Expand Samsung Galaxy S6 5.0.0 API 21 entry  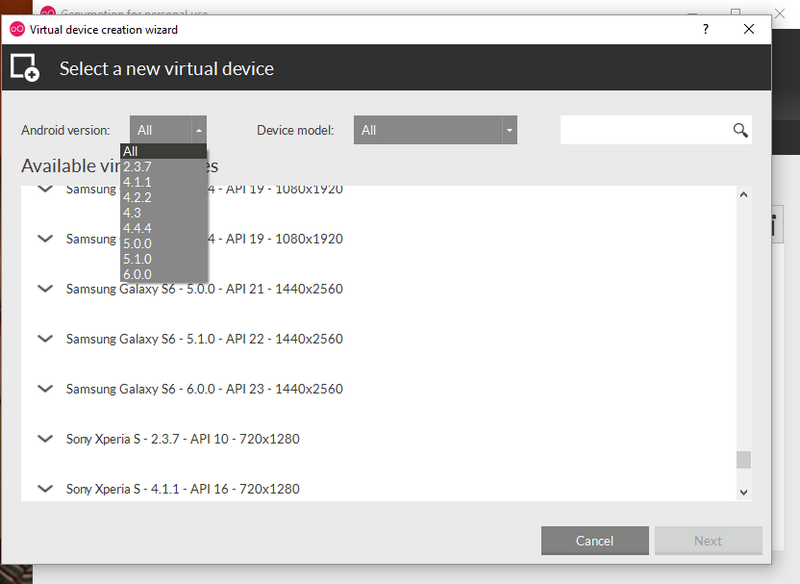tap(45, 289)
